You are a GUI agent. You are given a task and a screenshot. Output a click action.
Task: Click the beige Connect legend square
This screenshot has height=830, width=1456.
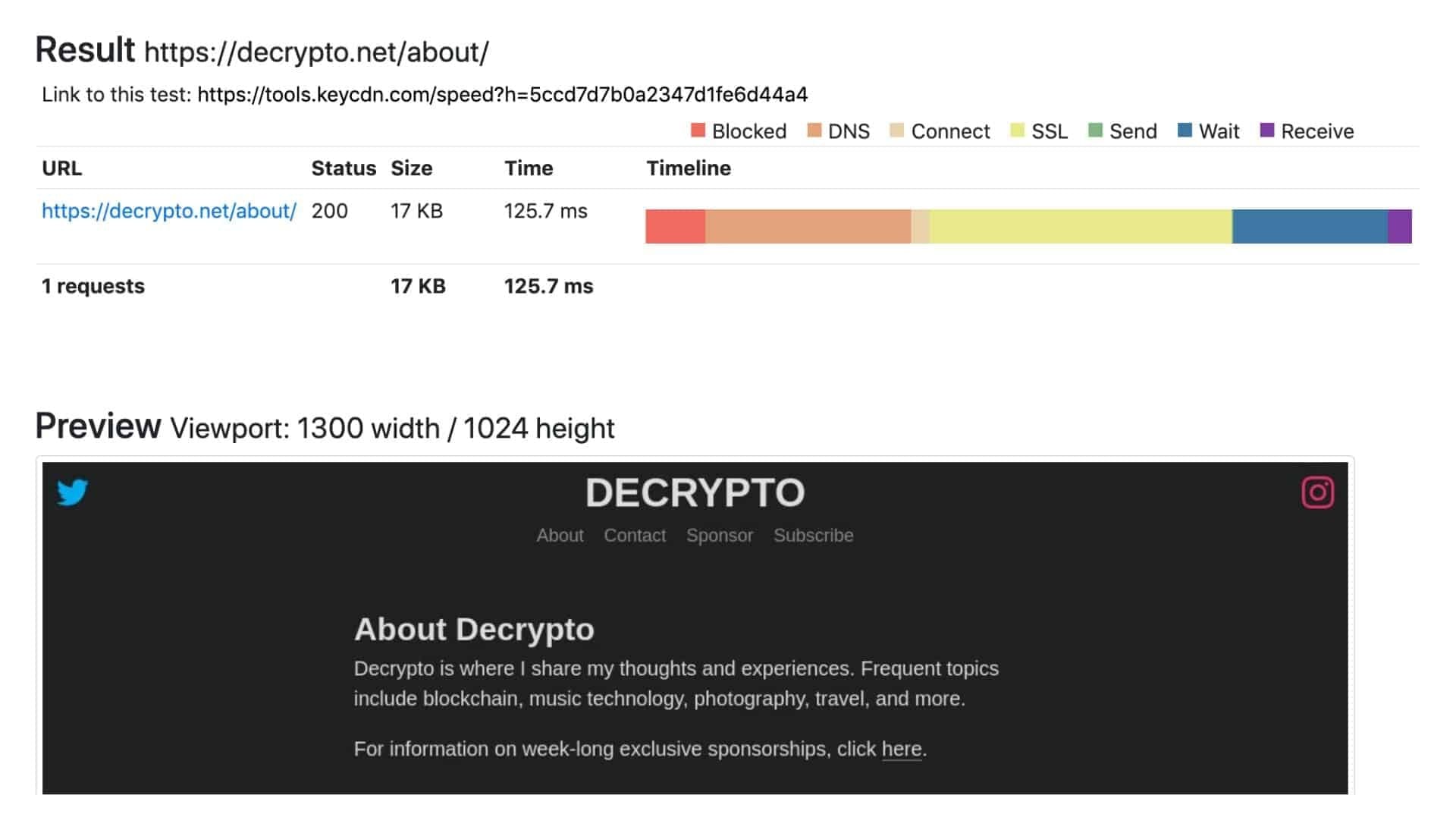896,130
